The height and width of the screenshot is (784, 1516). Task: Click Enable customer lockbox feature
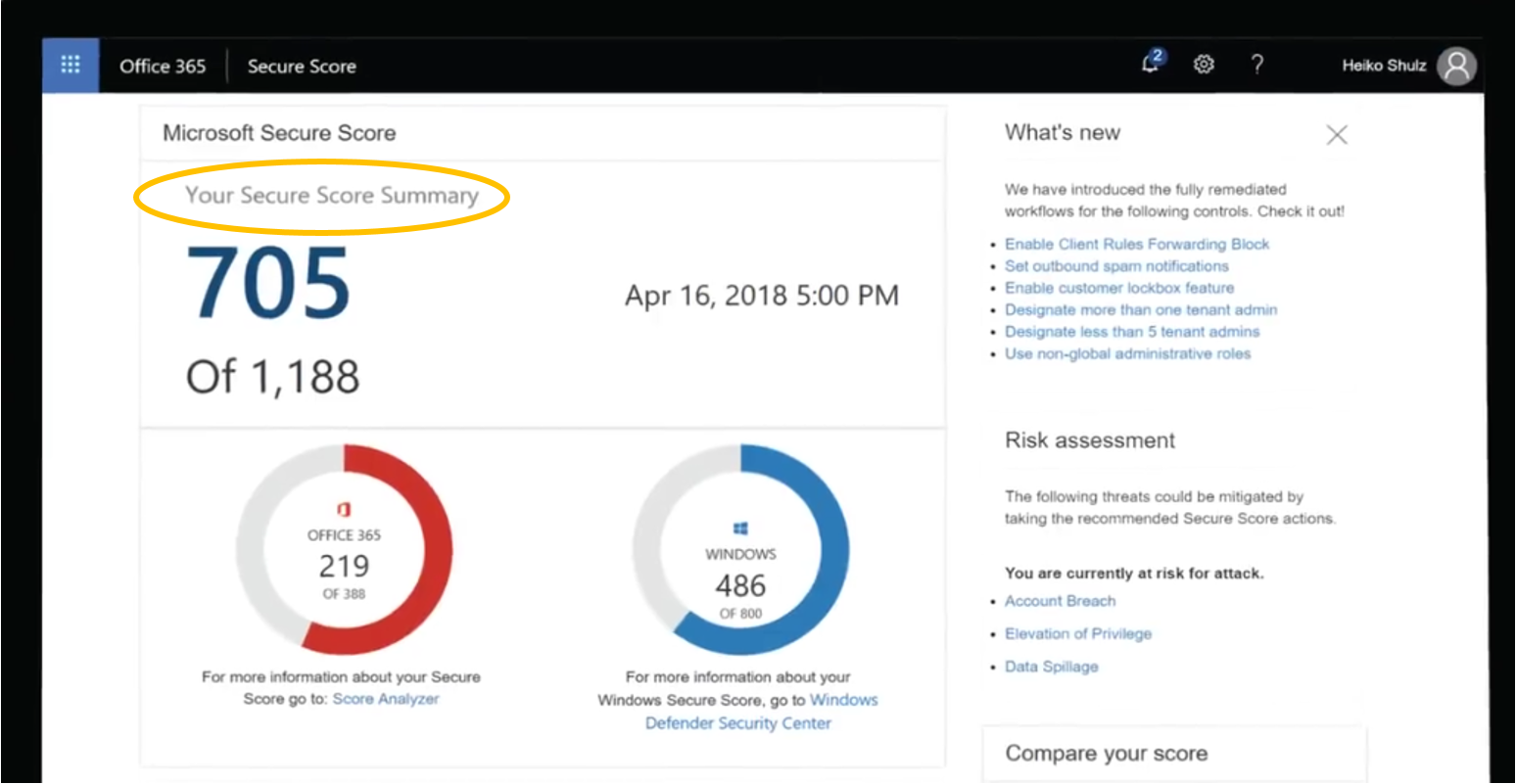(1119, 288)
